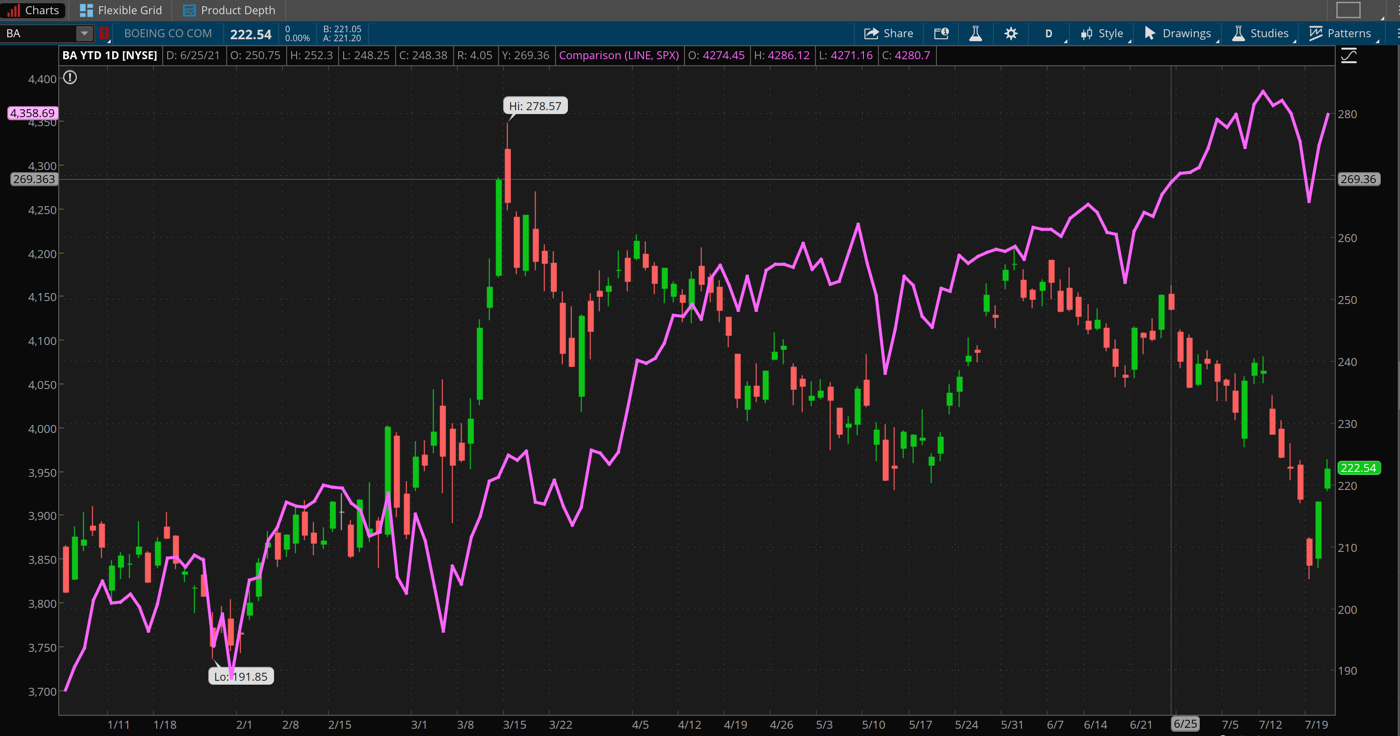Switch to the Charts tab

coord(34,10)
